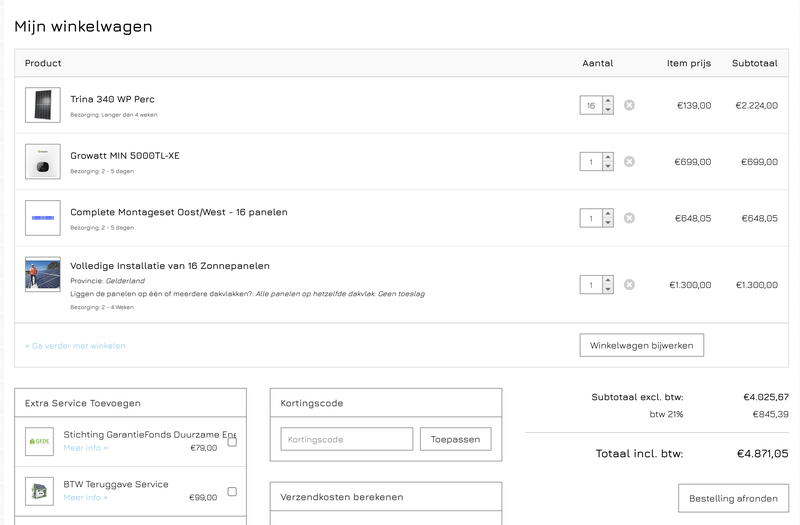
Task: Open the Growatt MIN 5000TL-XE product link
Action: 125,156
